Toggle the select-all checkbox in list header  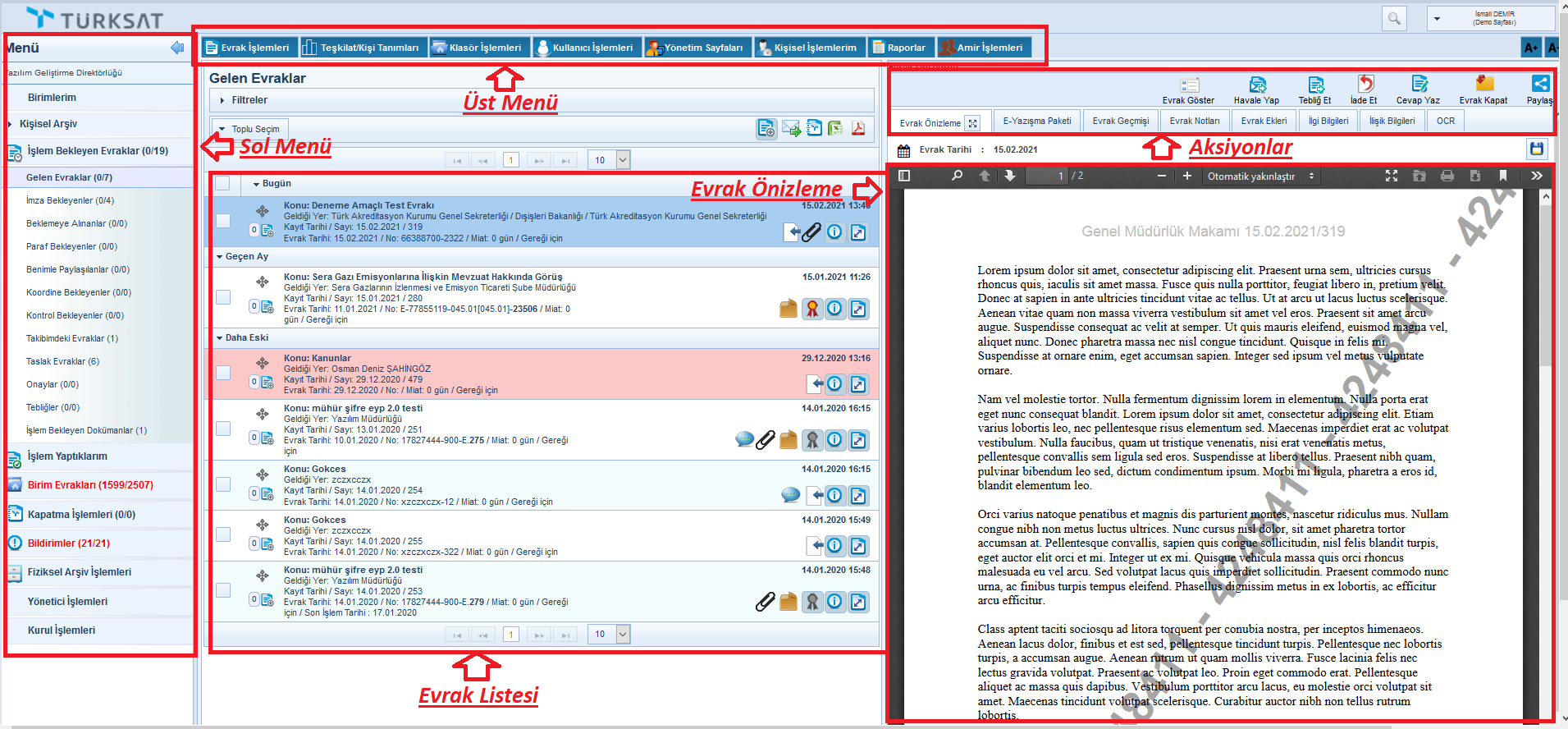point(223,184)
